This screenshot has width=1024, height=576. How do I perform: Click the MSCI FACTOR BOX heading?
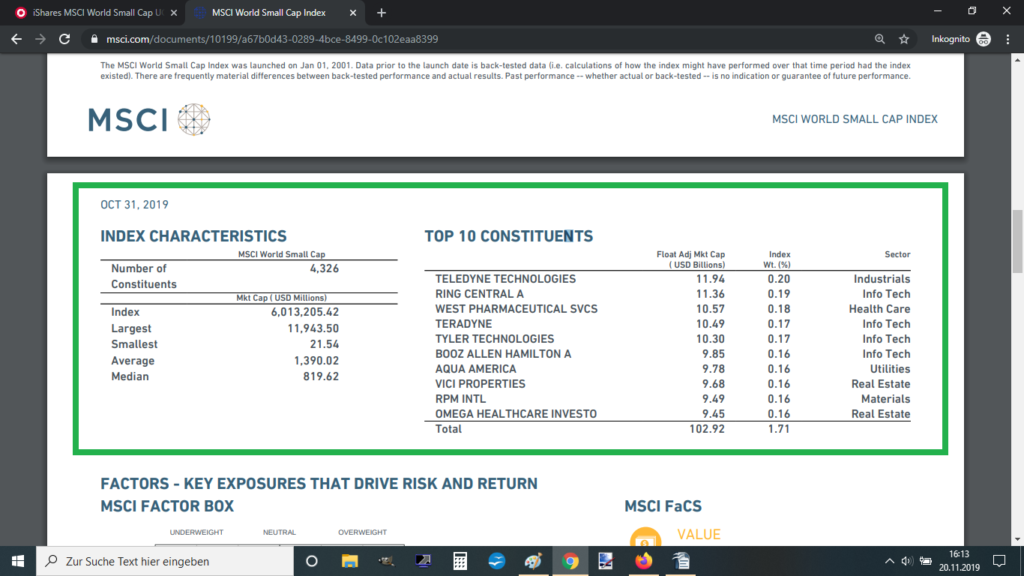[x=167, y=506]
